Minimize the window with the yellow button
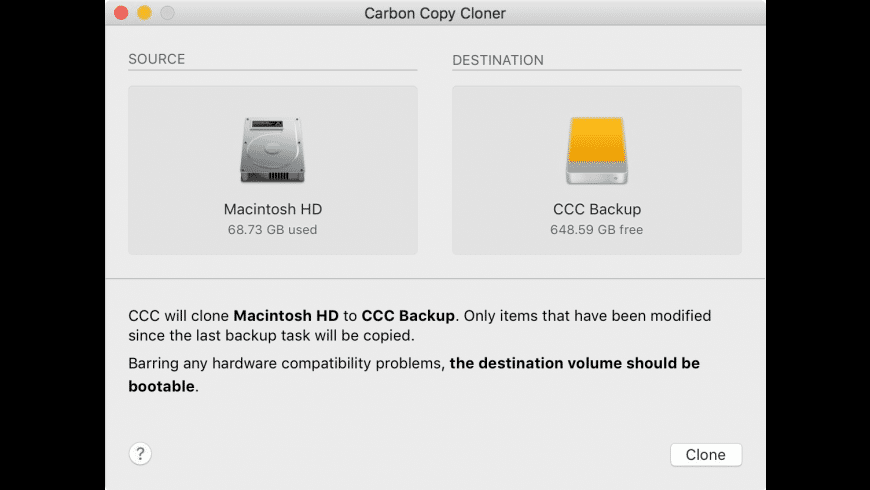870x490 pixels. coord(144,13)
